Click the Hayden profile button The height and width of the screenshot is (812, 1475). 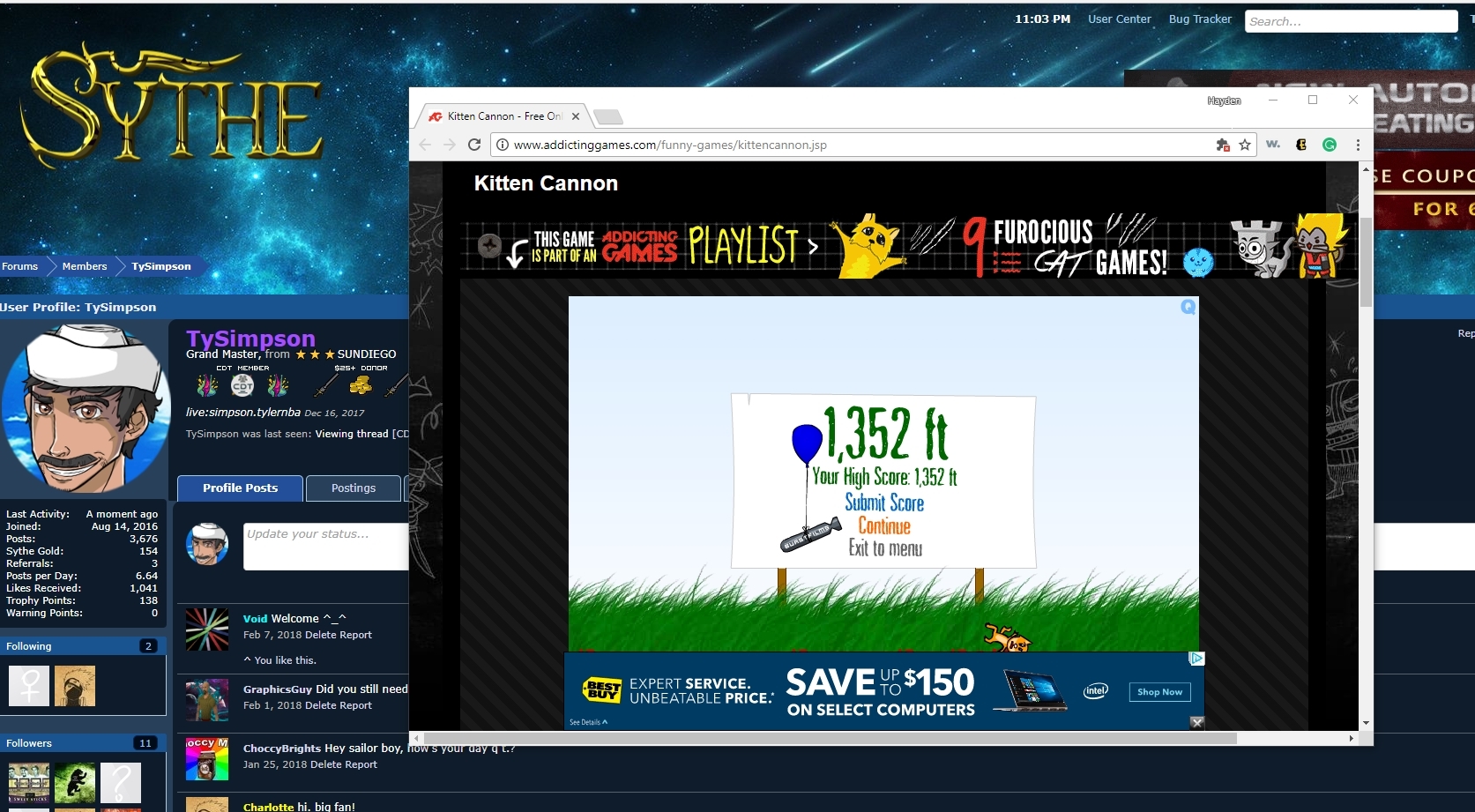coord(1224,101)
